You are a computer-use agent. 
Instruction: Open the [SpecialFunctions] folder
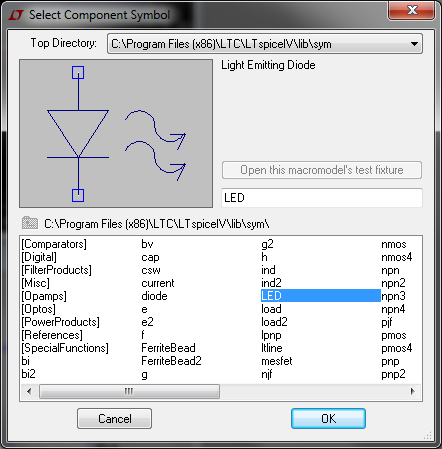65,348
